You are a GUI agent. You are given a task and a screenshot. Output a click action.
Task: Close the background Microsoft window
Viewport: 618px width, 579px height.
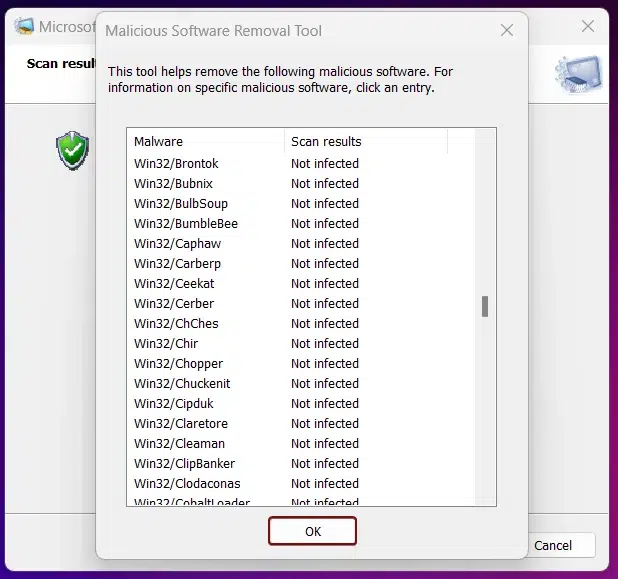tap(588, 26)
